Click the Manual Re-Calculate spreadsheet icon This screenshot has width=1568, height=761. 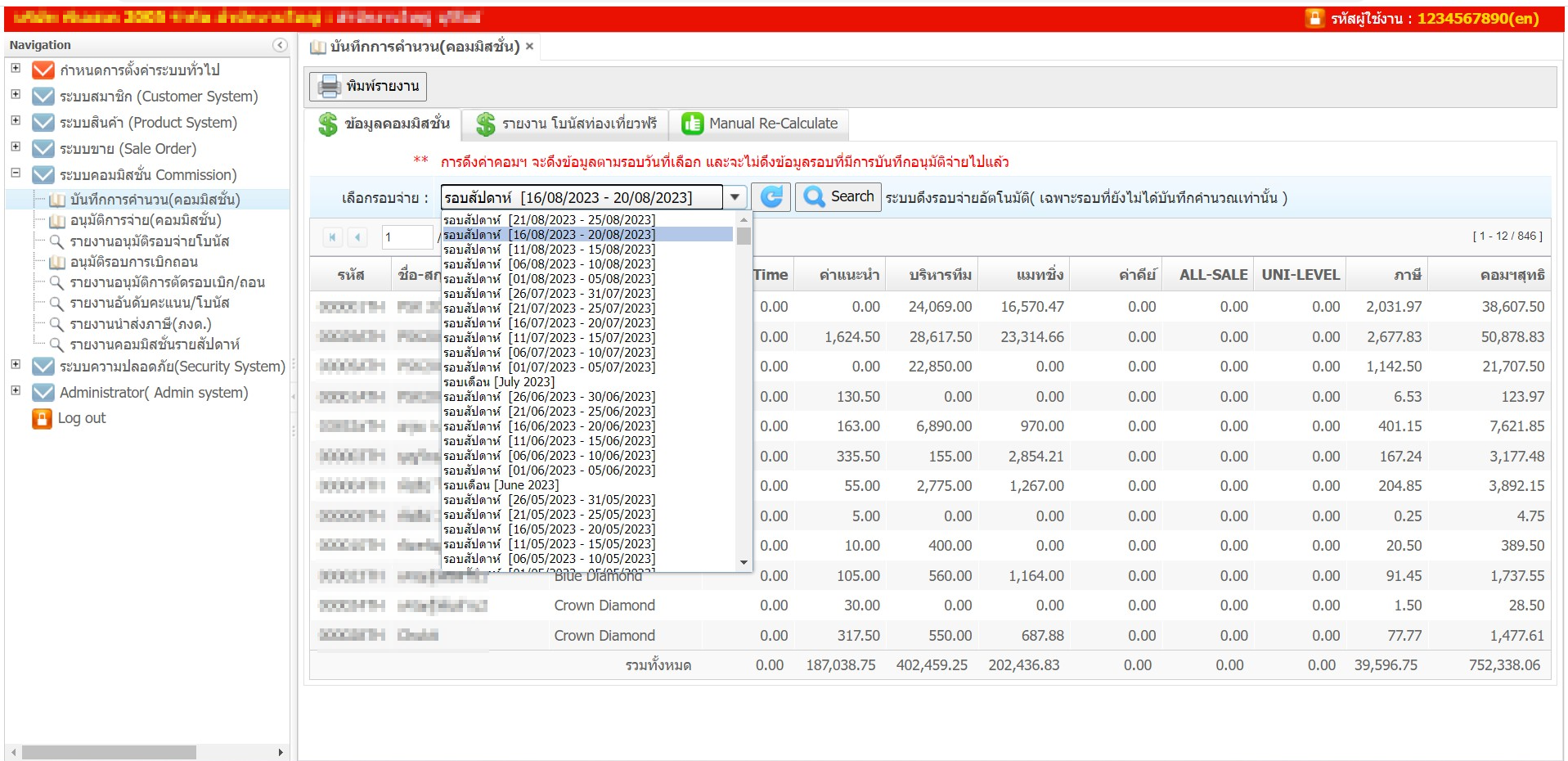692,124
